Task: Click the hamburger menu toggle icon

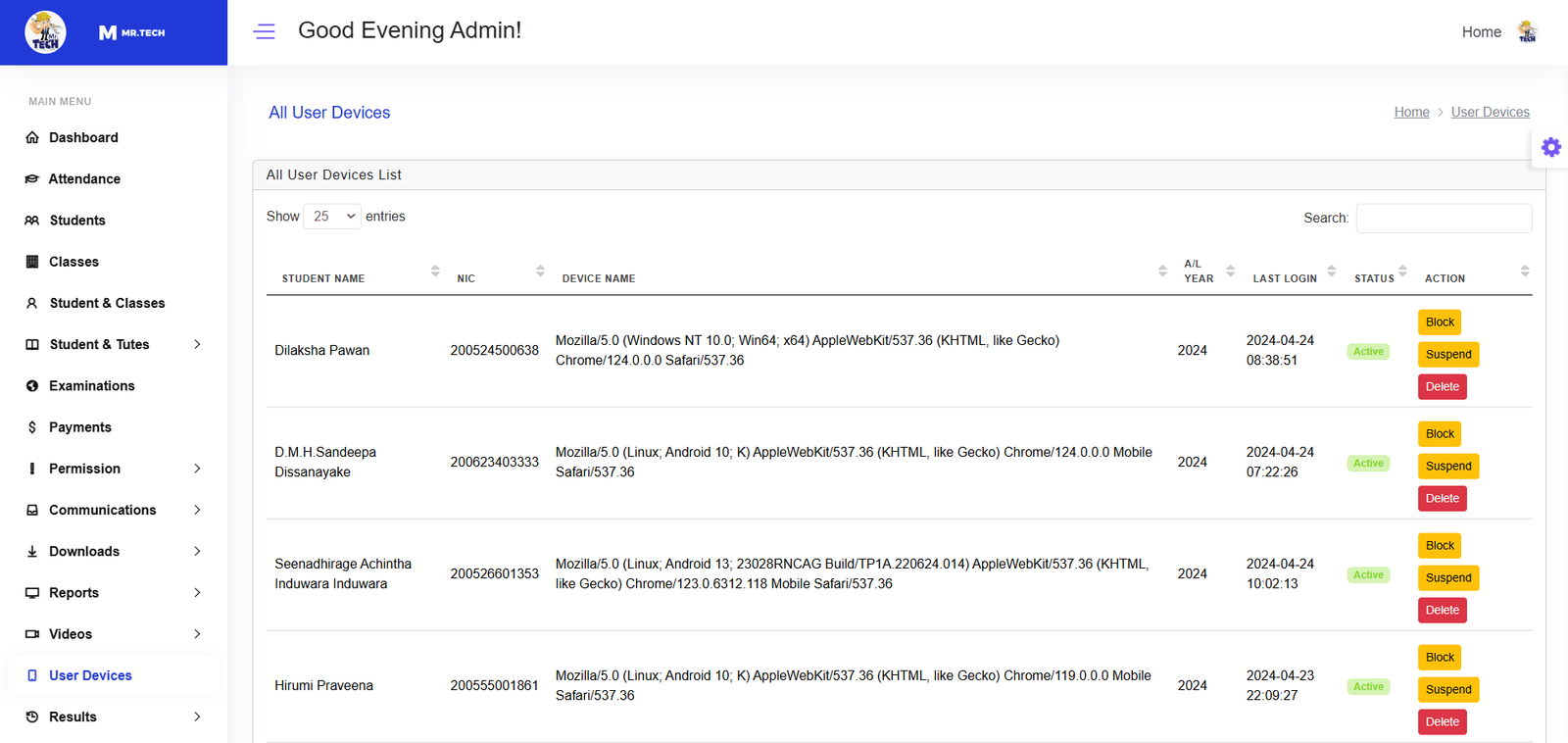Action: (x=264, y=31)
